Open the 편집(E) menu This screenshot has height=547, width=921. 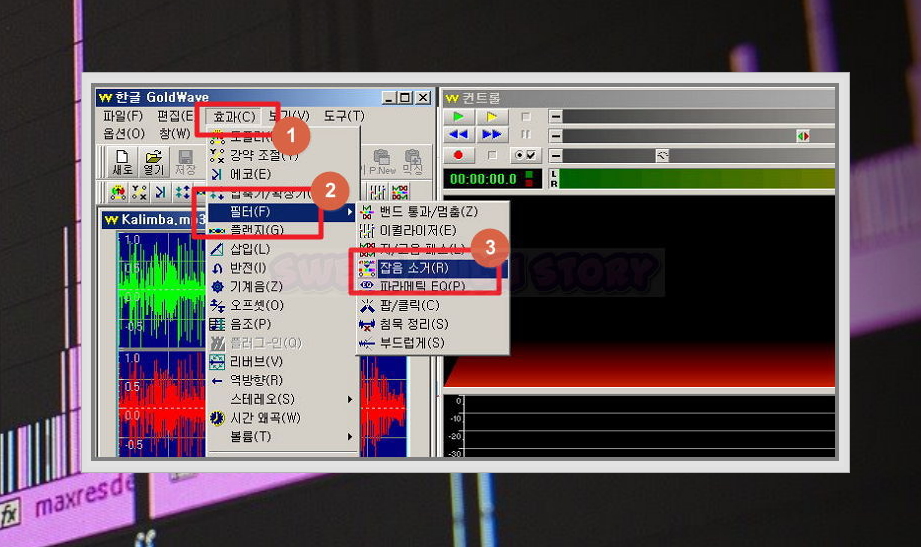click(175, 116)
